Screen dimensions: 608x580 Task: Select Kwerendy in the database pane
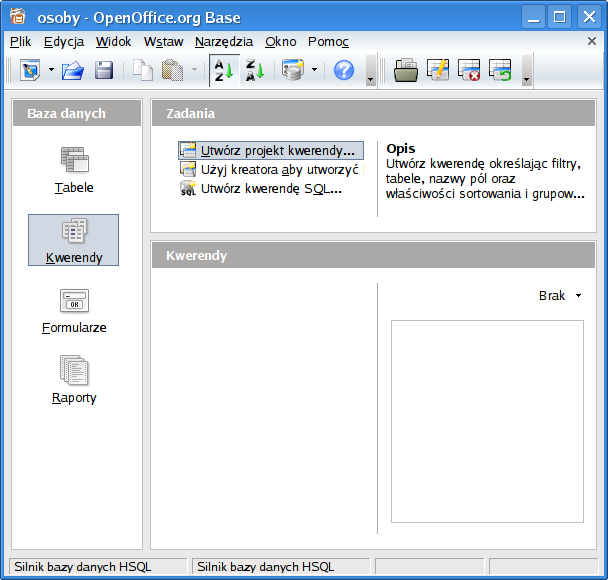(74, 240)
